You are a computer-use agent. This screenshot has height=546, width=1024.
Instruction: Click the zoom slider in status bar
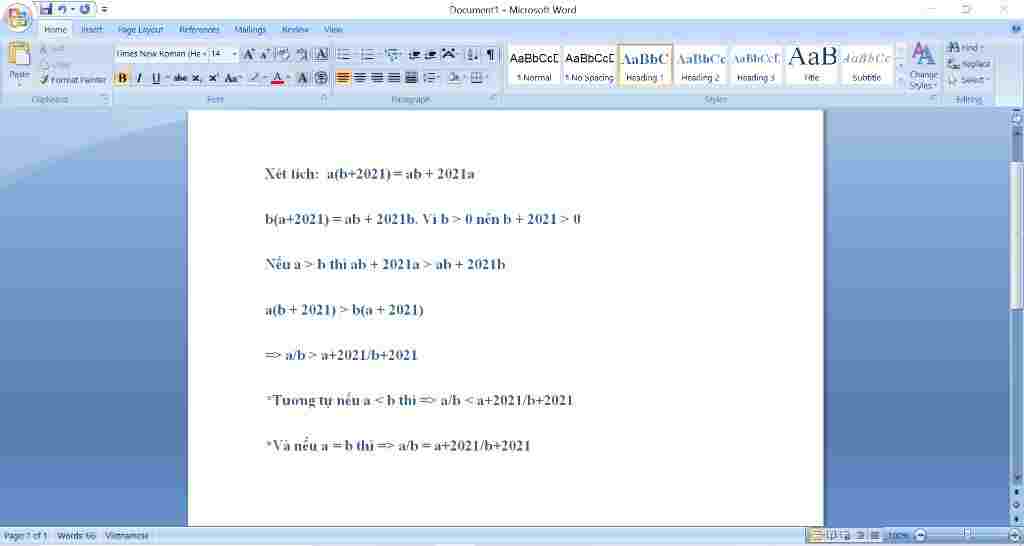pyautogui.click(x=966, y=536)
